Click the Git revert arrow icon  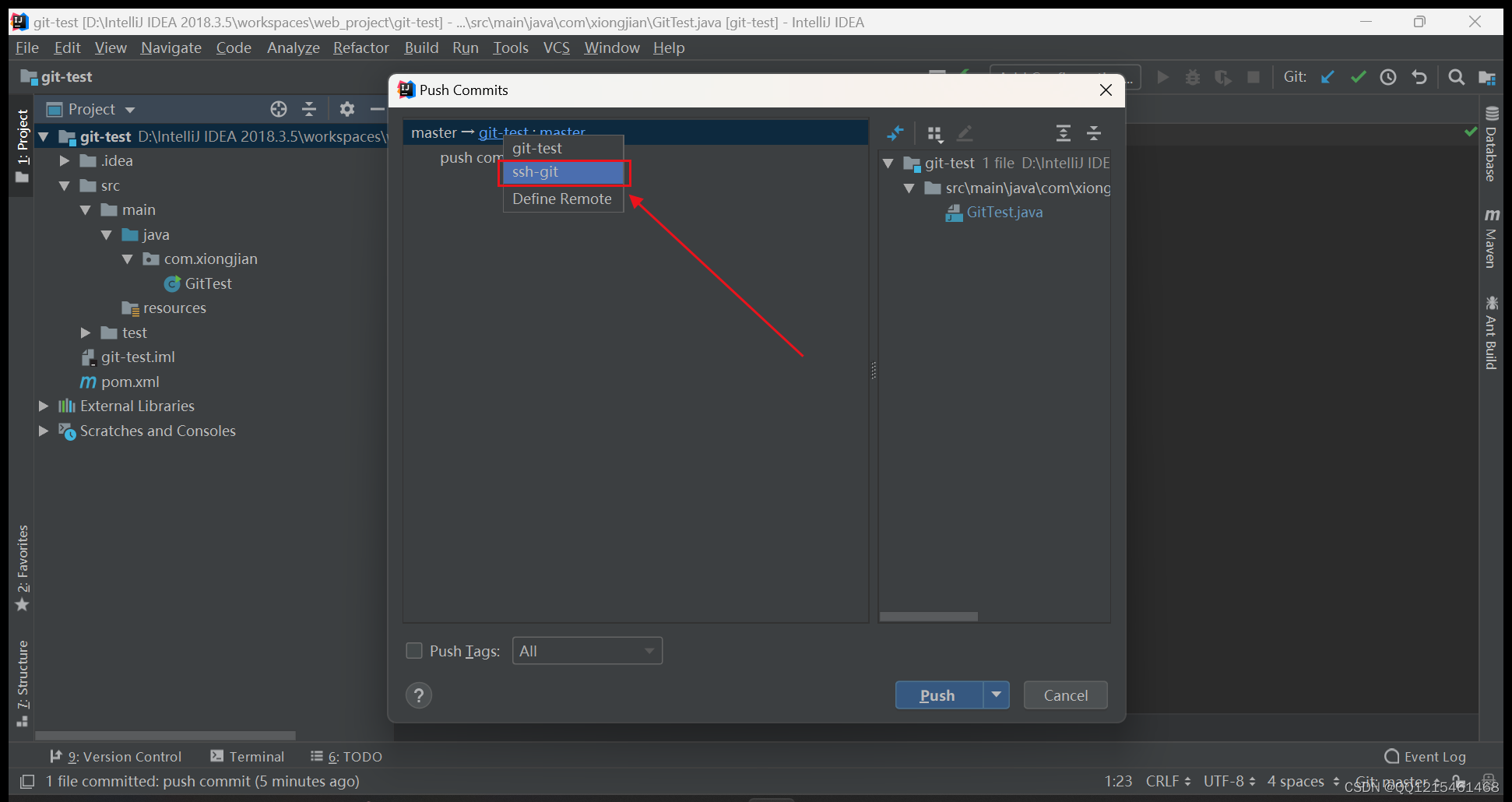[1419, 77]
